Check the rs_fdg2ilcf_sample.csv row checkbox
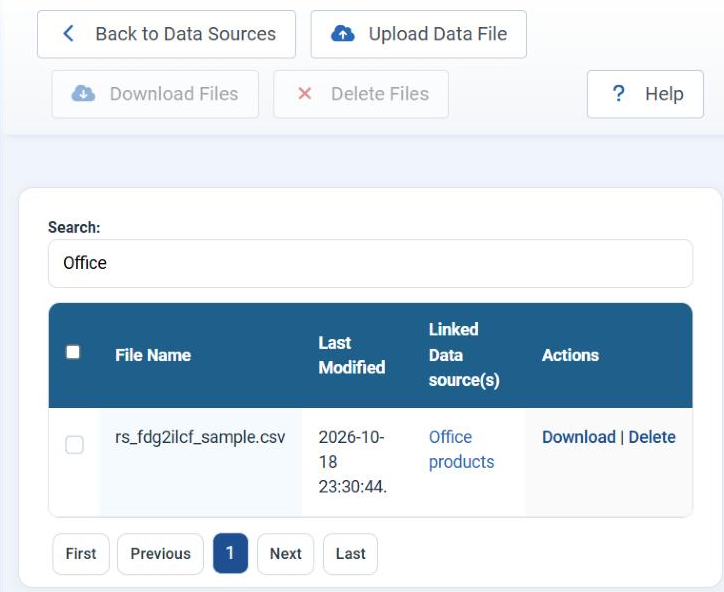The image size is (724, 592). pos(74,445)
